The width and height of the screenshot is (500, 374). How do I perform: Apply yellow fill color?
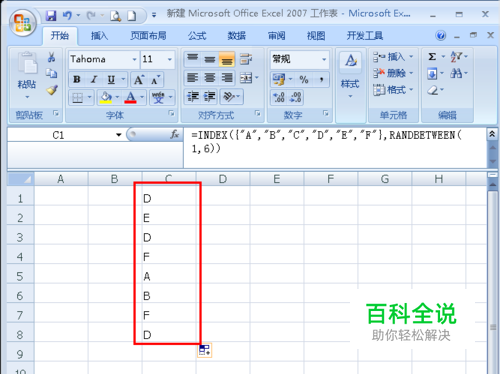(x=106, y=97)
